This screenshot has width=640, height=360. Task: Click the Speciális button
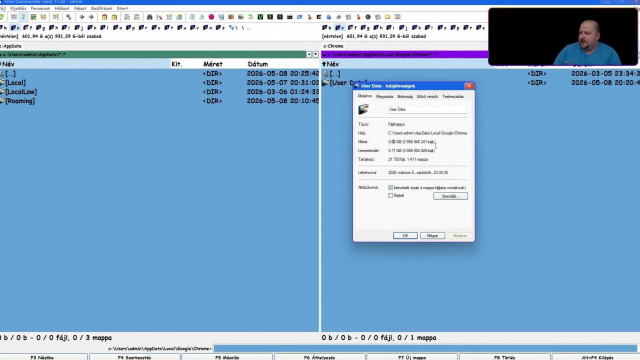click(450, 196)
